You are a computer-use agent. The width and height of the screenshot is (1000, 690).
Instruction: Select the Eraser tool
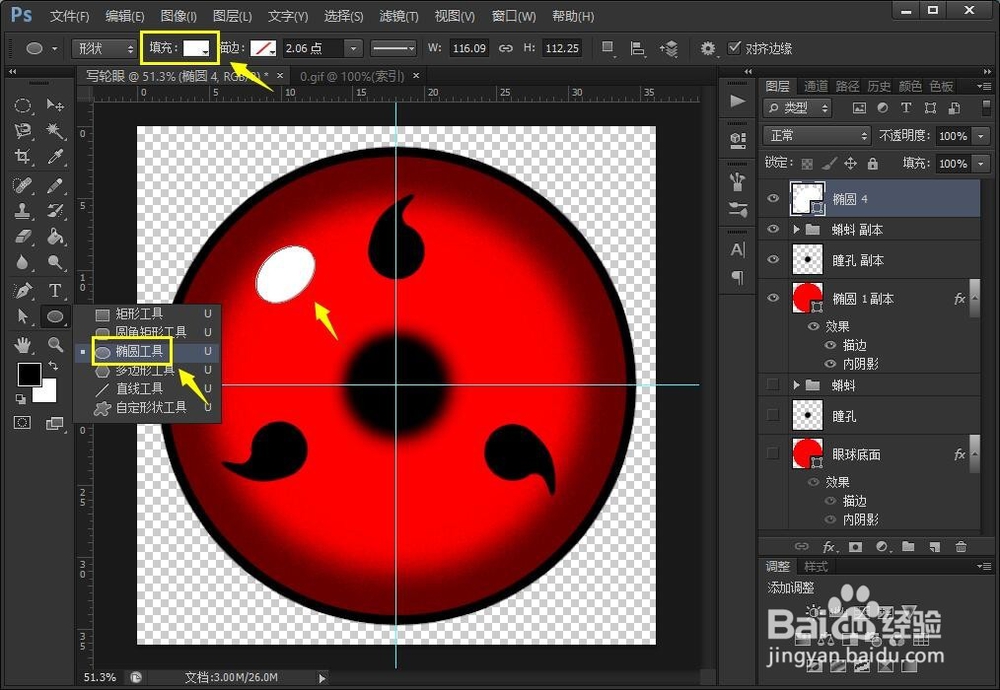click(x=23, y=237)
